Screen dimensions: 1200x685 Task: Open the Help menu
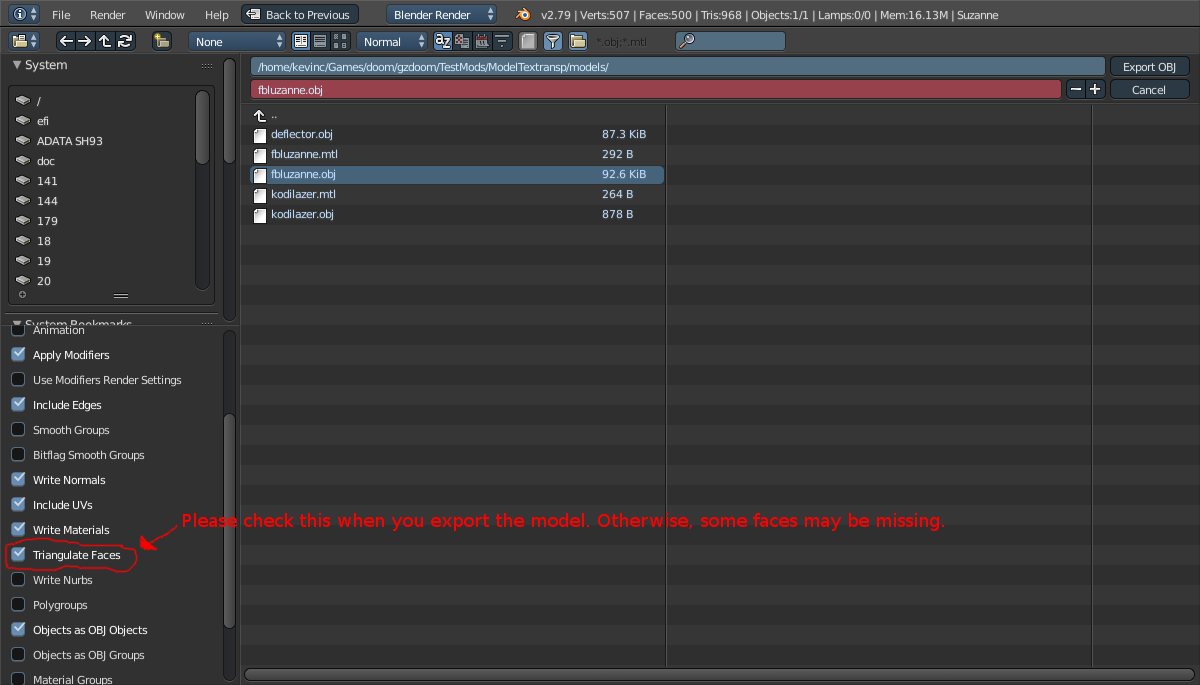(217, 15)
